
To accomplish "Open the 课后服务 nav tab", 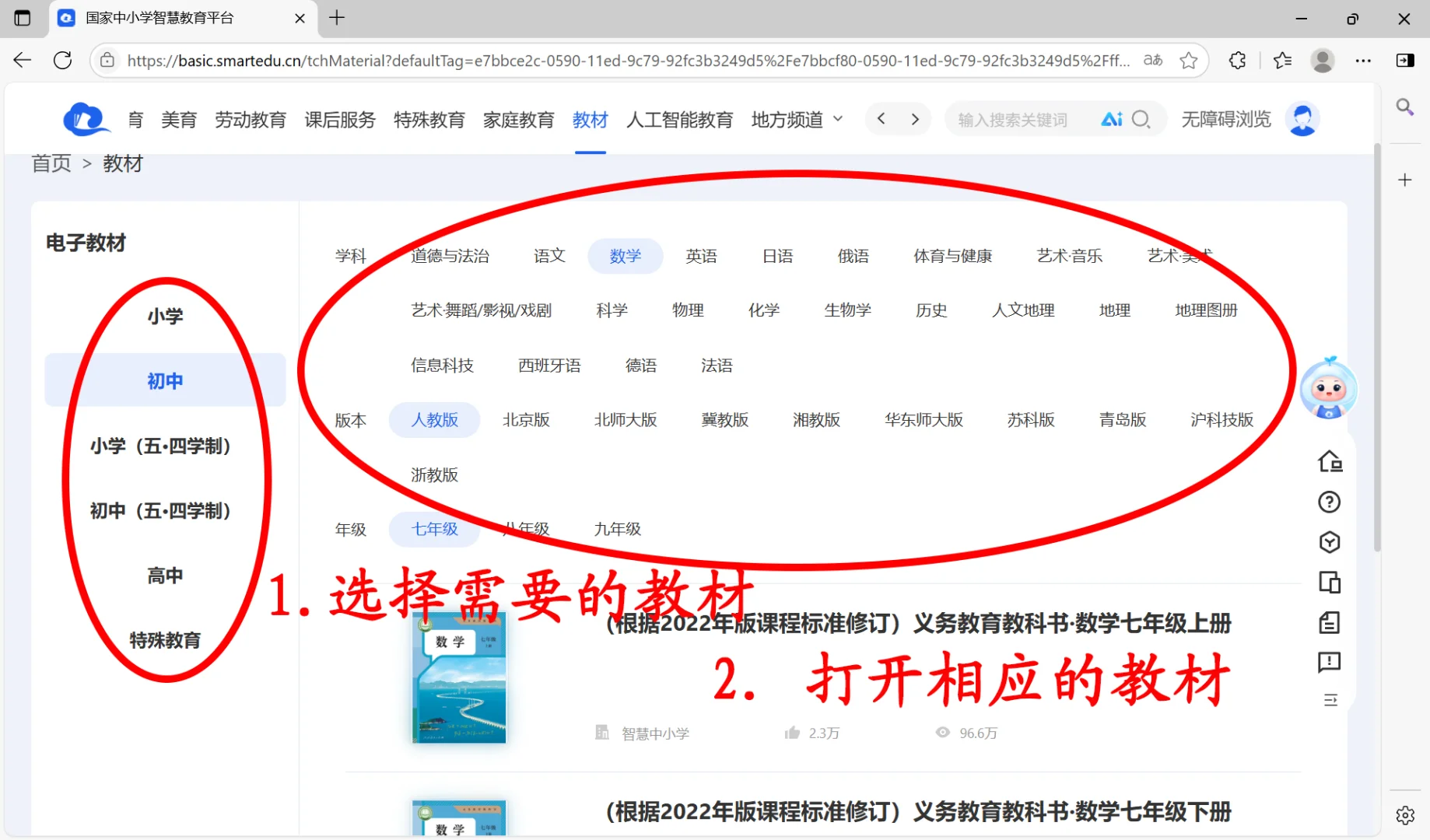I will tap(339, 120).
